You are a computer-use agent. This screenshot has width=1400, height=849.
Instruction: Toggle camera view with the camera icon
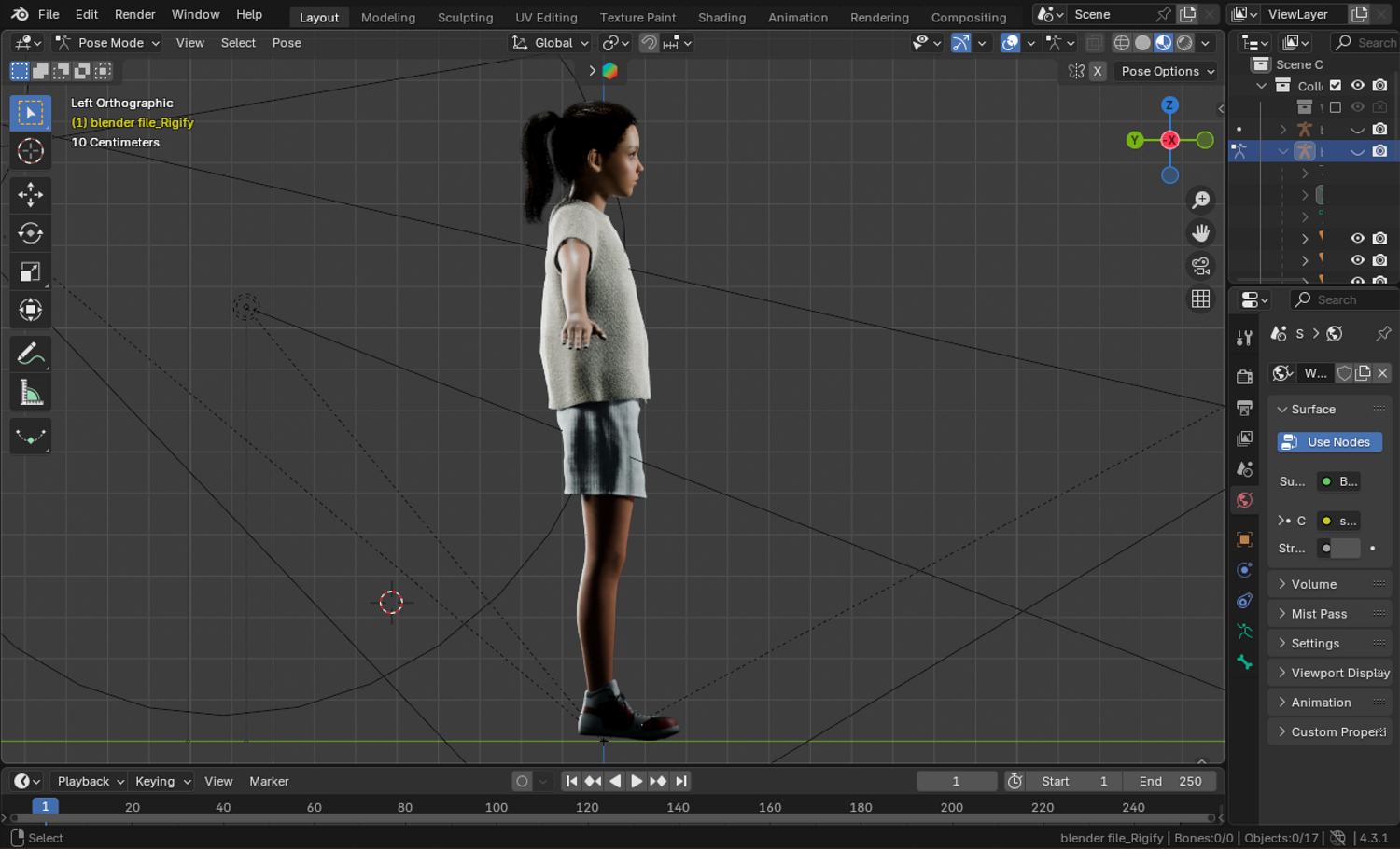click(1201, 266)
